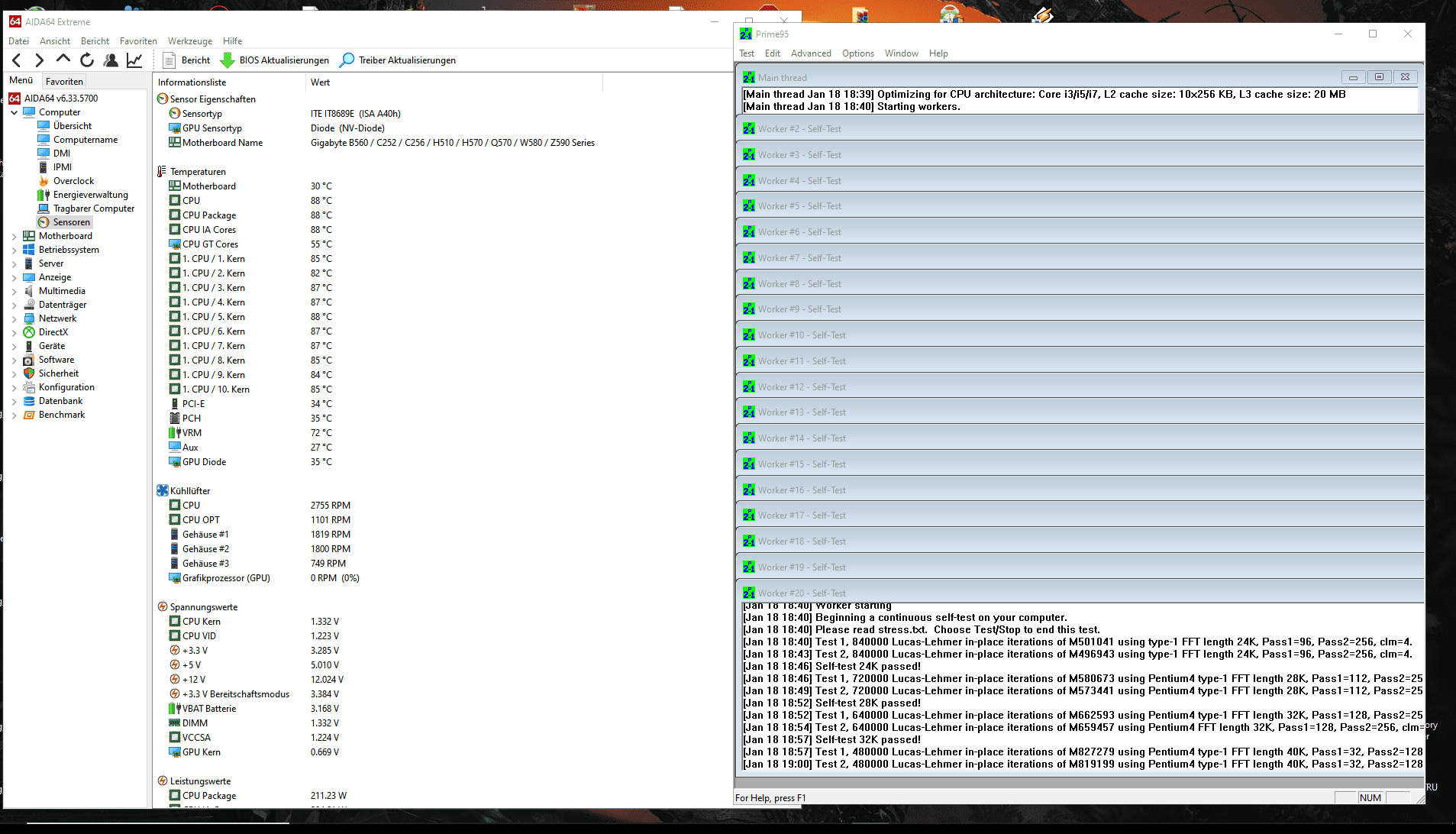The height and width of the screenshot is (834, 1456).
Task: Select the Worker #20 Self-Test window bar
Action: pyautogui.click(x=1080, y=593)
